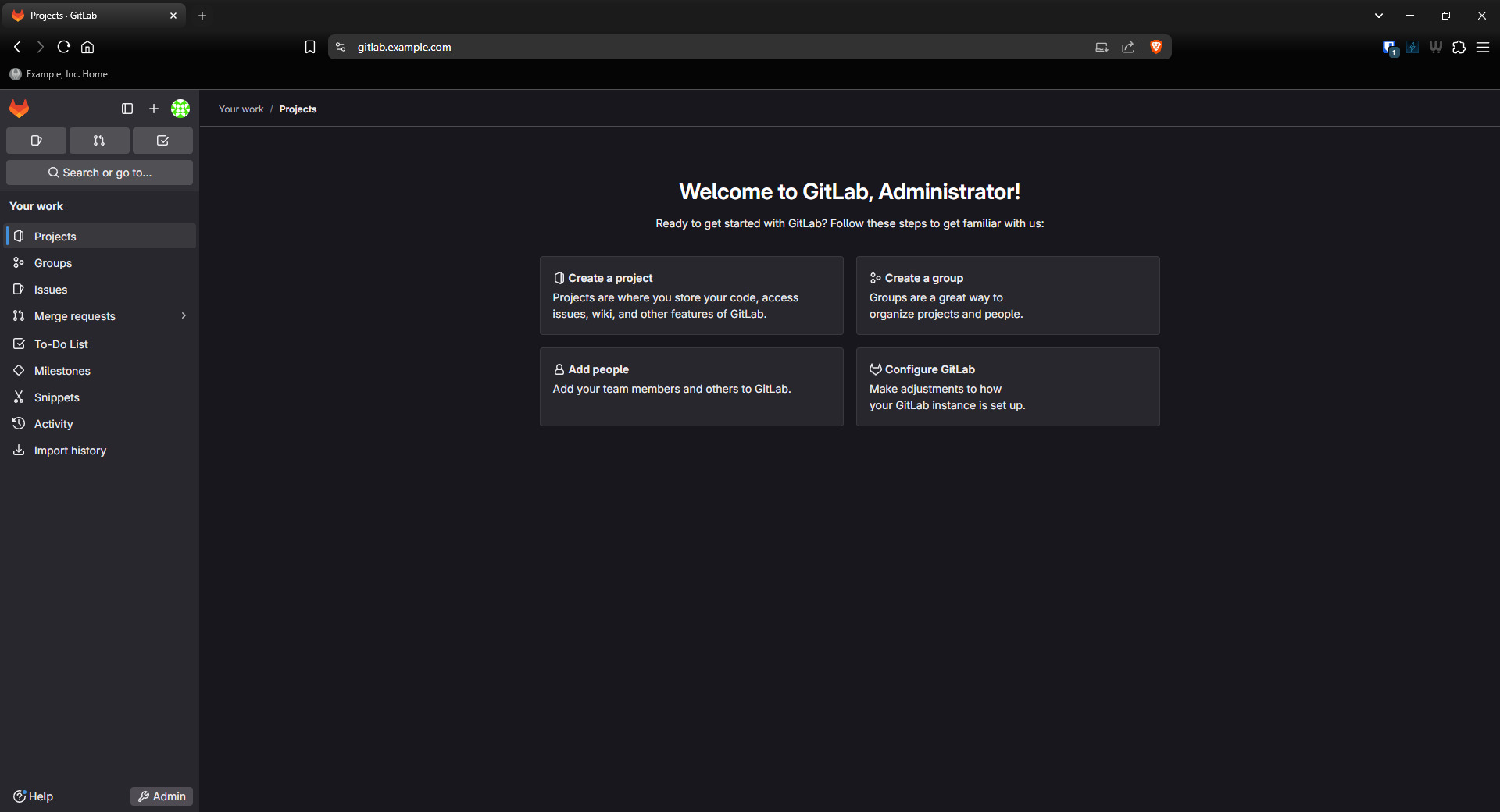Image resolution: width=1500 pixels, height=812 pixels.
Task: Select Groups in the sidebar
Action: point(53,263)
